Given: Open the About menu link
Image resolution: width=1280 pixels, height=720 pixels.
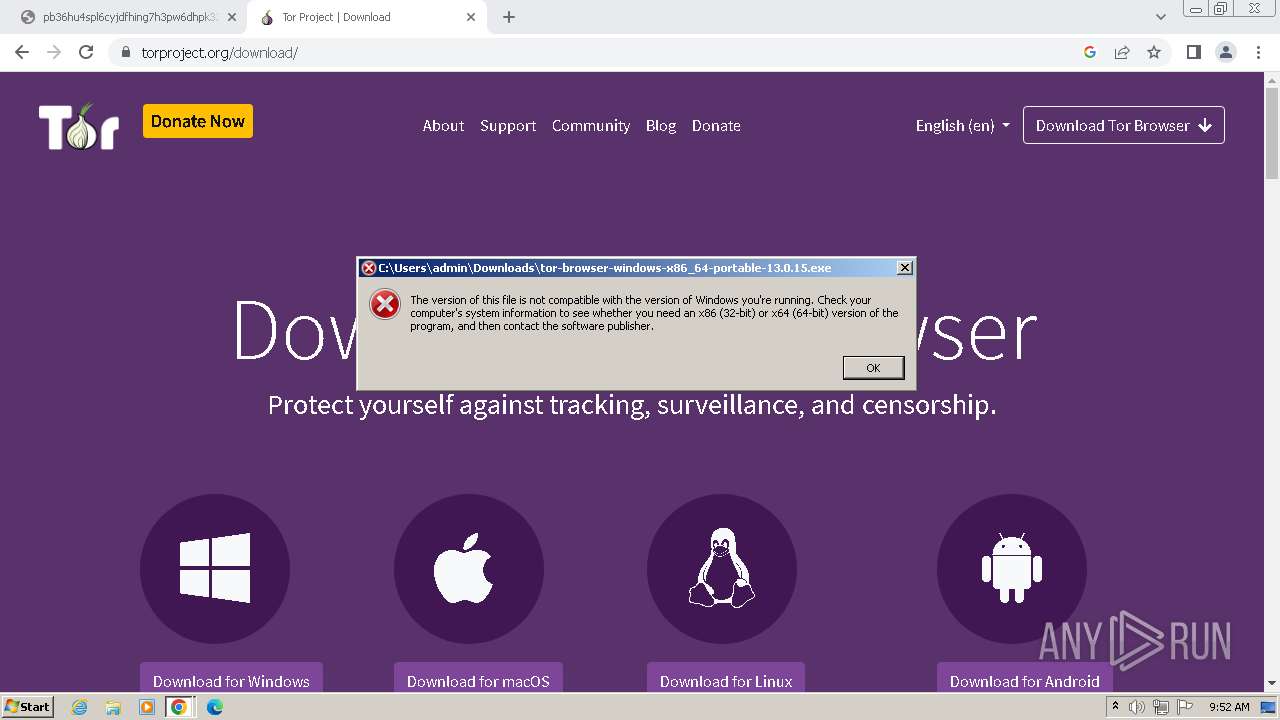Looking at the screenshot, I should (443, 126).
